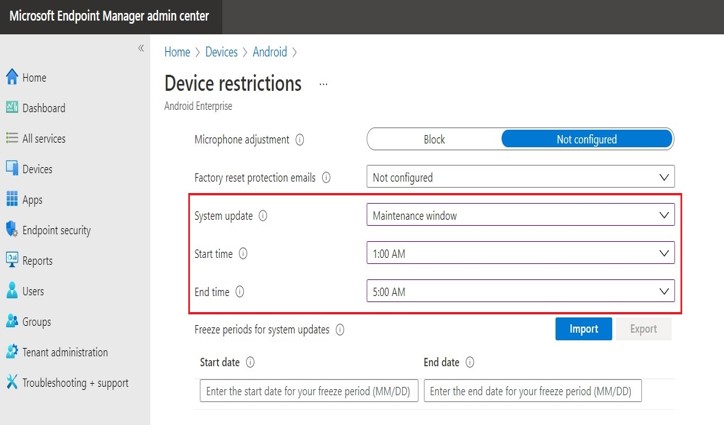Click the freeze period start date field

click(x=309, y=391)
